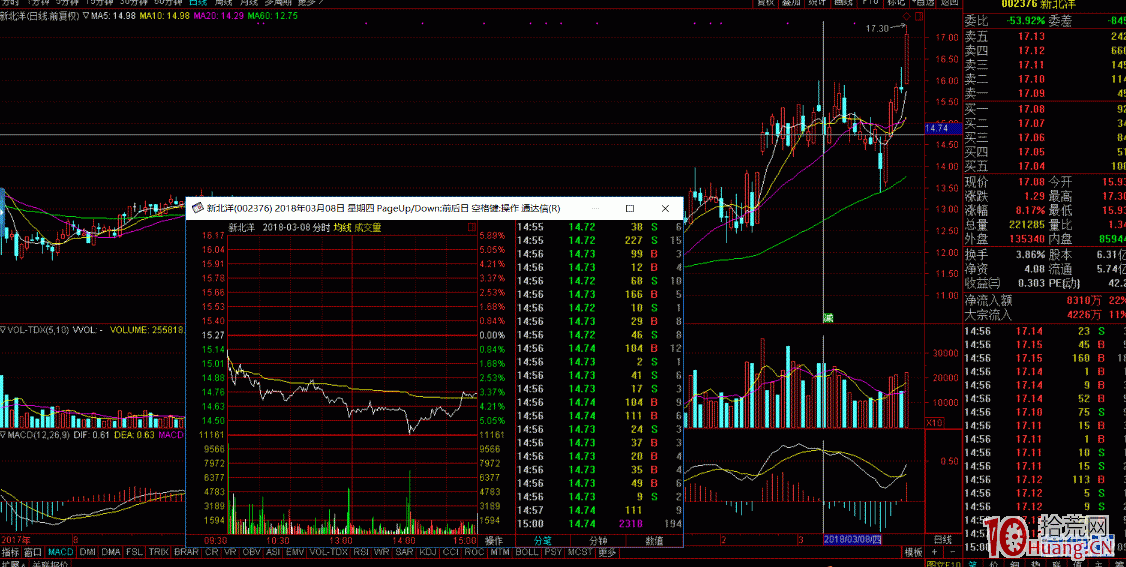This screenshot has width=1126, height=567.
Task: Click the red diamond icon above the chart
Action: (x=906, y=16)
